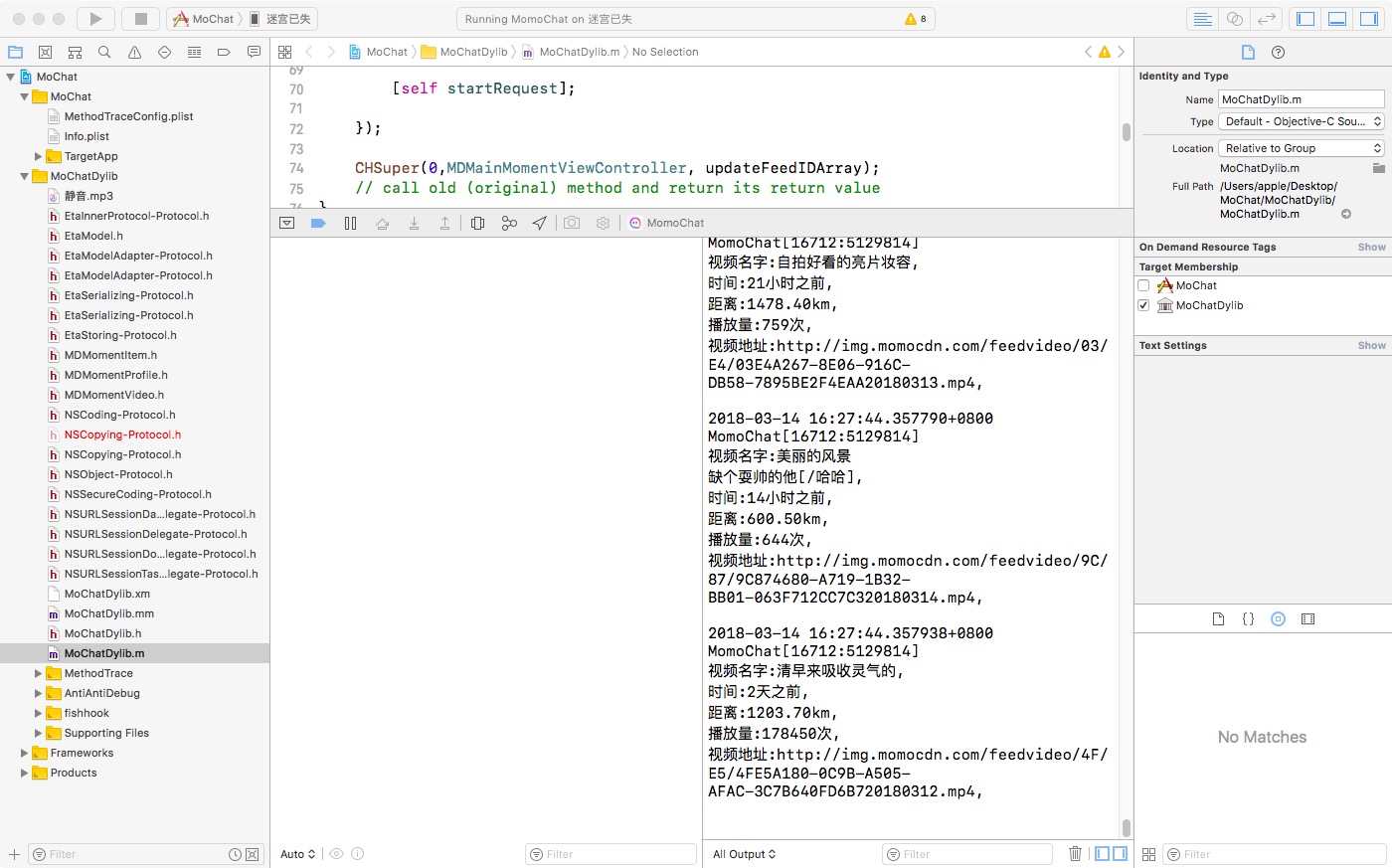Select MomoChat process in the debug bar
The image size is (1392, 868).
click(666, 223)
